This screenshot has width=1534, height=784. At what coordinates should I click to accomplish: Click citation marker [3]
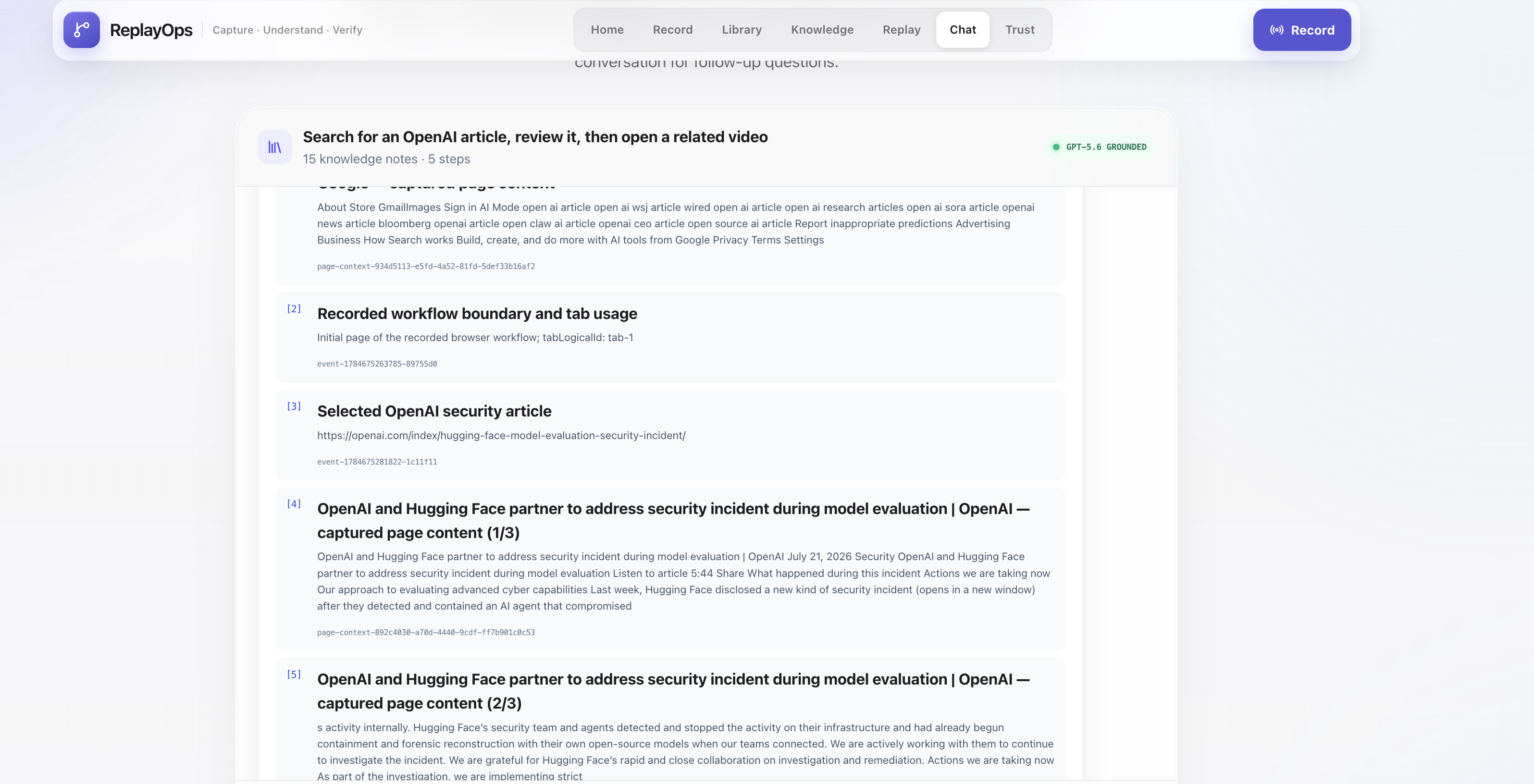[x=294, y=406]
